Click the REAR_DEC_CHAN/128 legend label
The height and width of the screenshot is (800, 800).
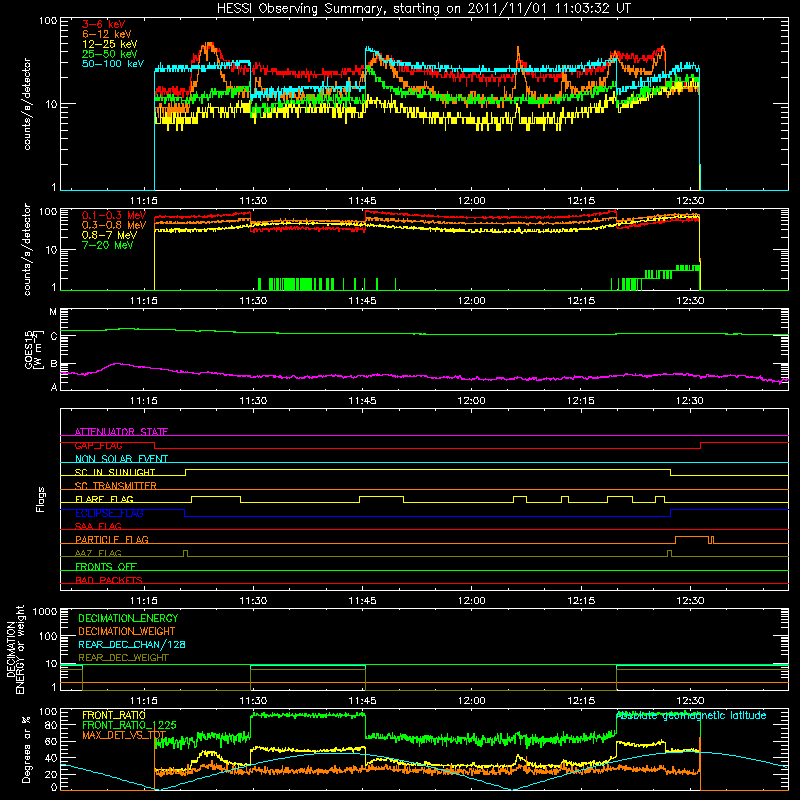tap(132, 644)
